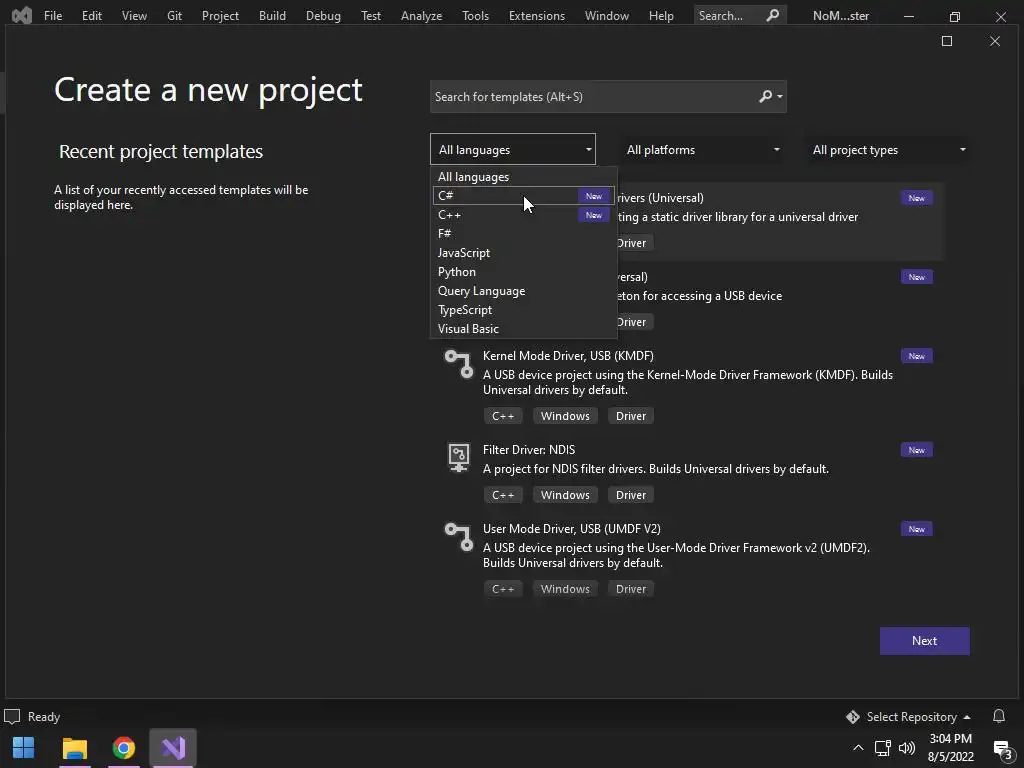Expand the template search options arrow
The width and height of the screenshot is (1024, 768).
780,97
